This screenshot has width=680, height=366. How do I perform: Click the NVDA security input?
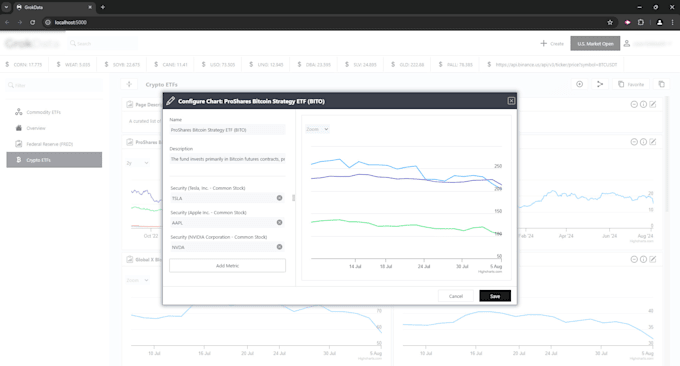pyautogui.click(x=222, y=247)
